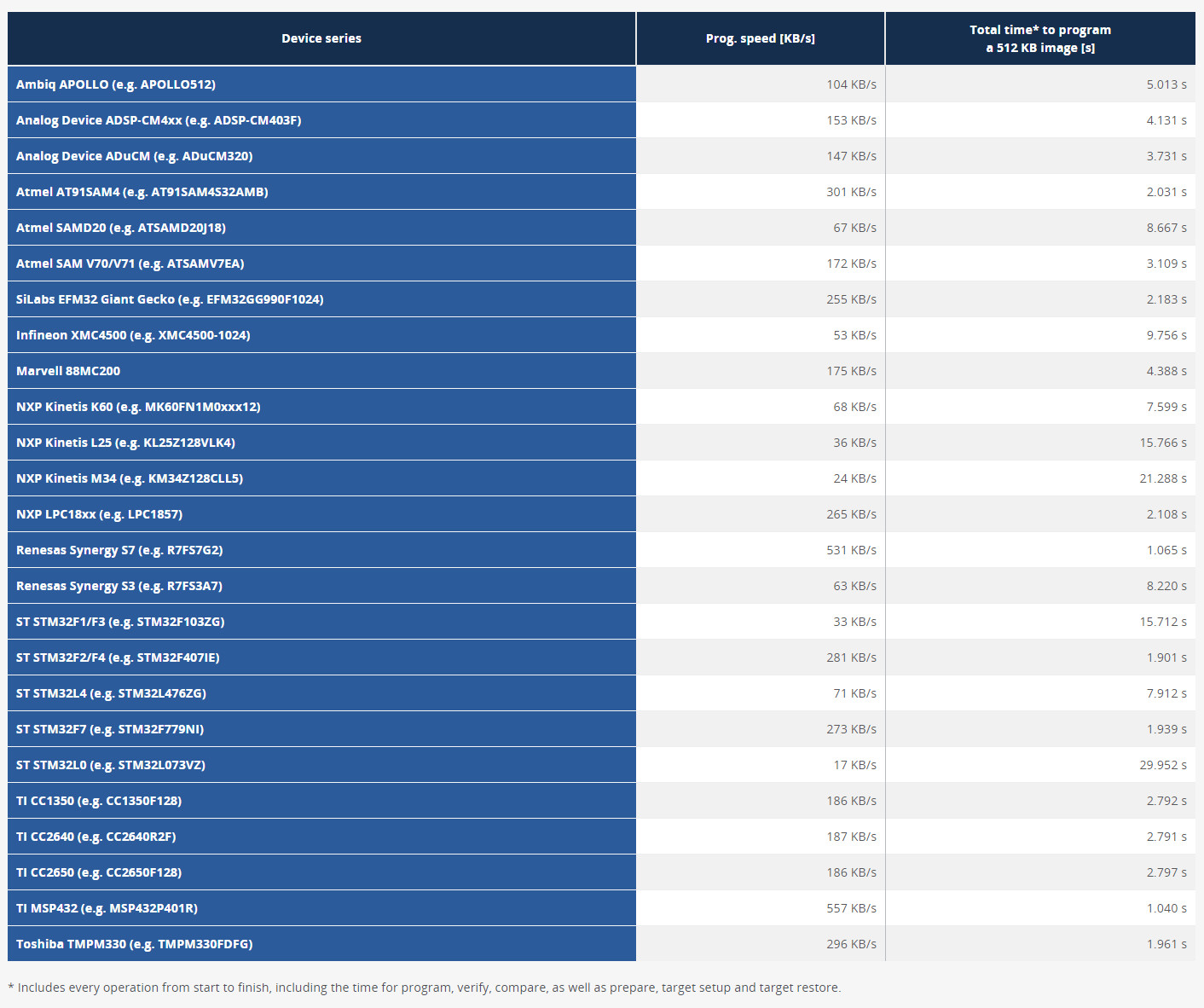
Task: Click the 17 KB/s speed value
Action: 854,765
